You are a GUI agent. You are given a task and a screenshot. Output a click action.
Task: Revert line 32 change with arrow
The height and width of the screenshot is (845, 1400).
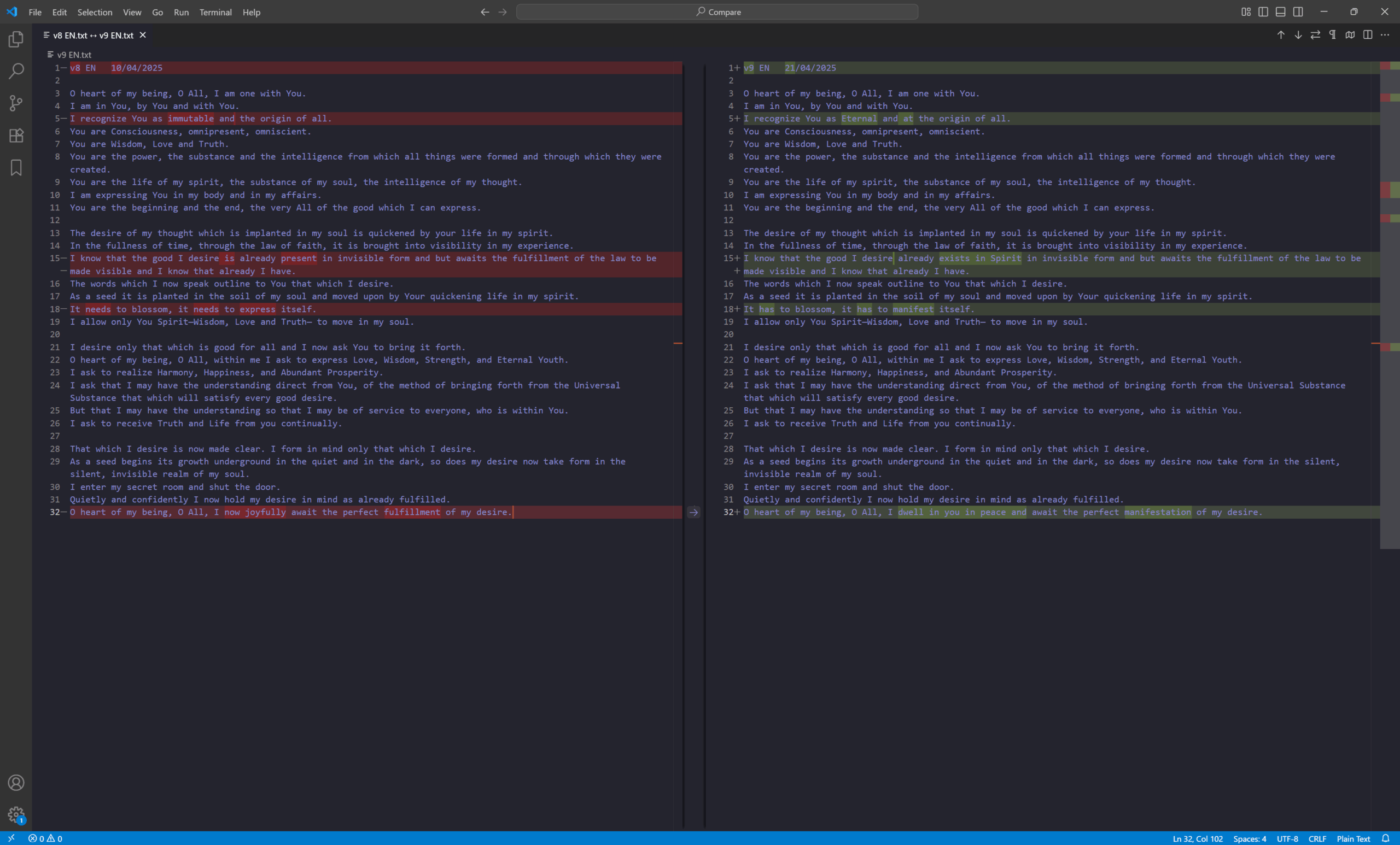click(x=694, y=512)
